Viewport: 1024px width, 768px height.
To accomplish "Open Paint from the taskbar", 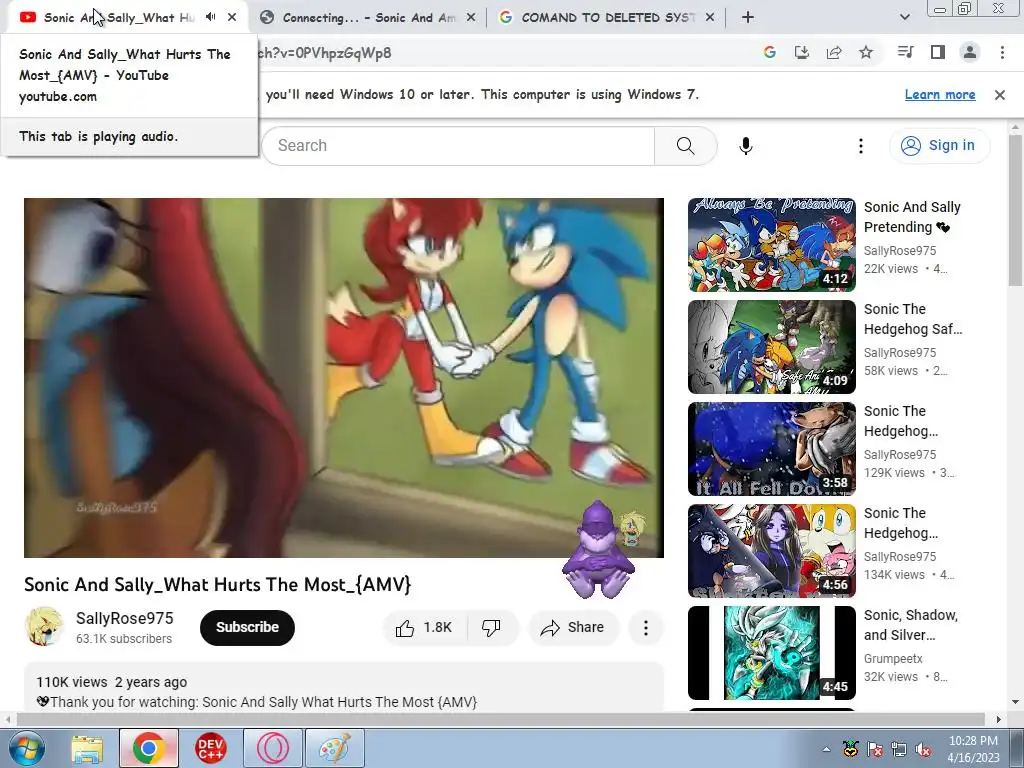I will click(334, 748).
